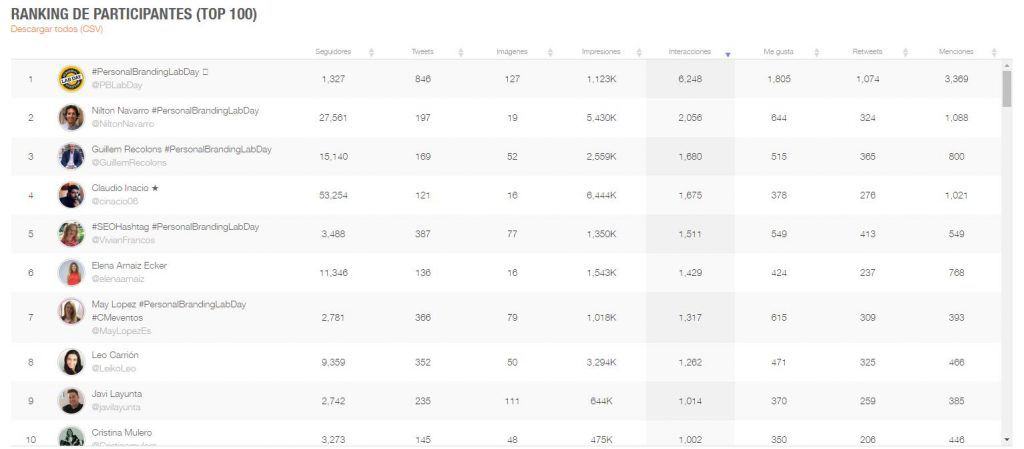Viewport: 1024px width, 449px height.
Task: Click Javi Layunta's avatar
Action: pyautogui.click(x=71, y=401)
